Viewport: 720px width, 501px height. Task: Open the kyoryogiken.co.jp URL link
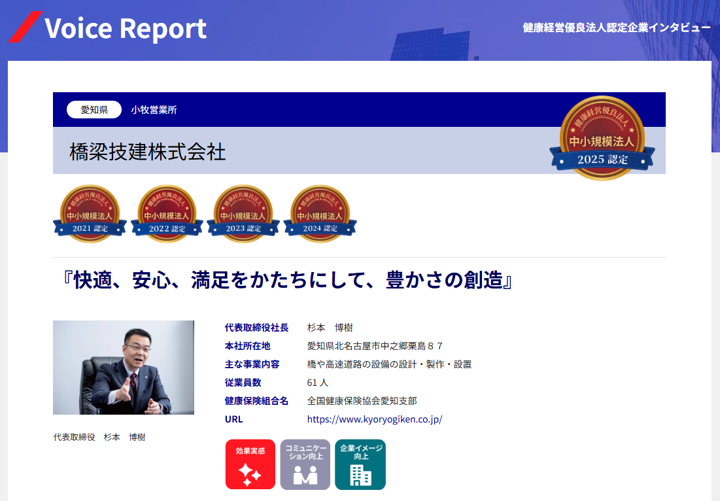click(374, 420)
